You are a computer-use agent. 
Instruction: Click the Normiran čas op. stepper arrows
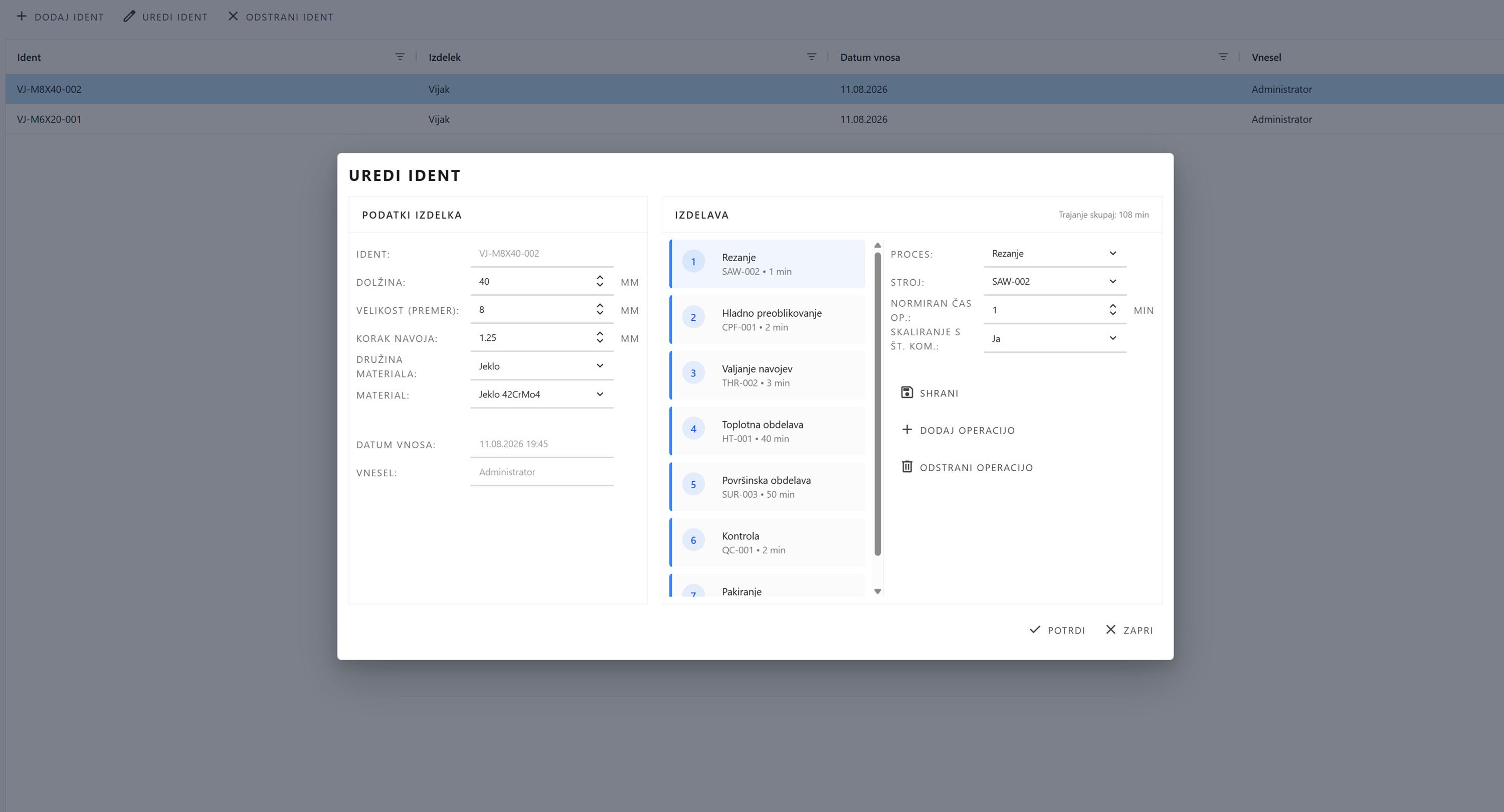pos(1113,310)
